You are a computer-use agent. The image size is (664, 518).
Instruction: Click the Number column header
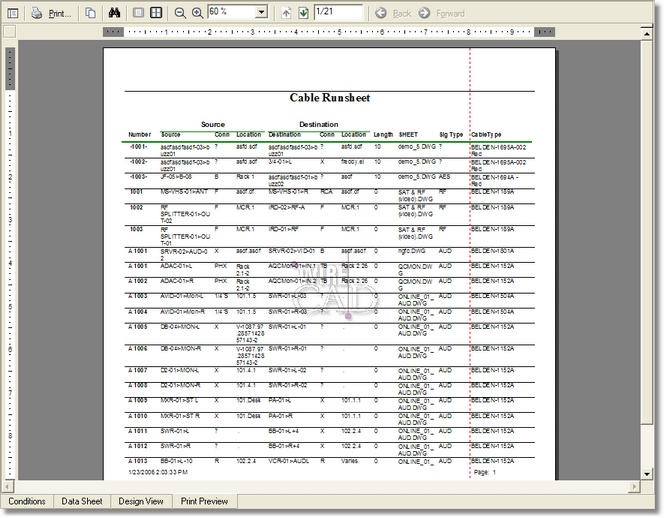point(139,135)
